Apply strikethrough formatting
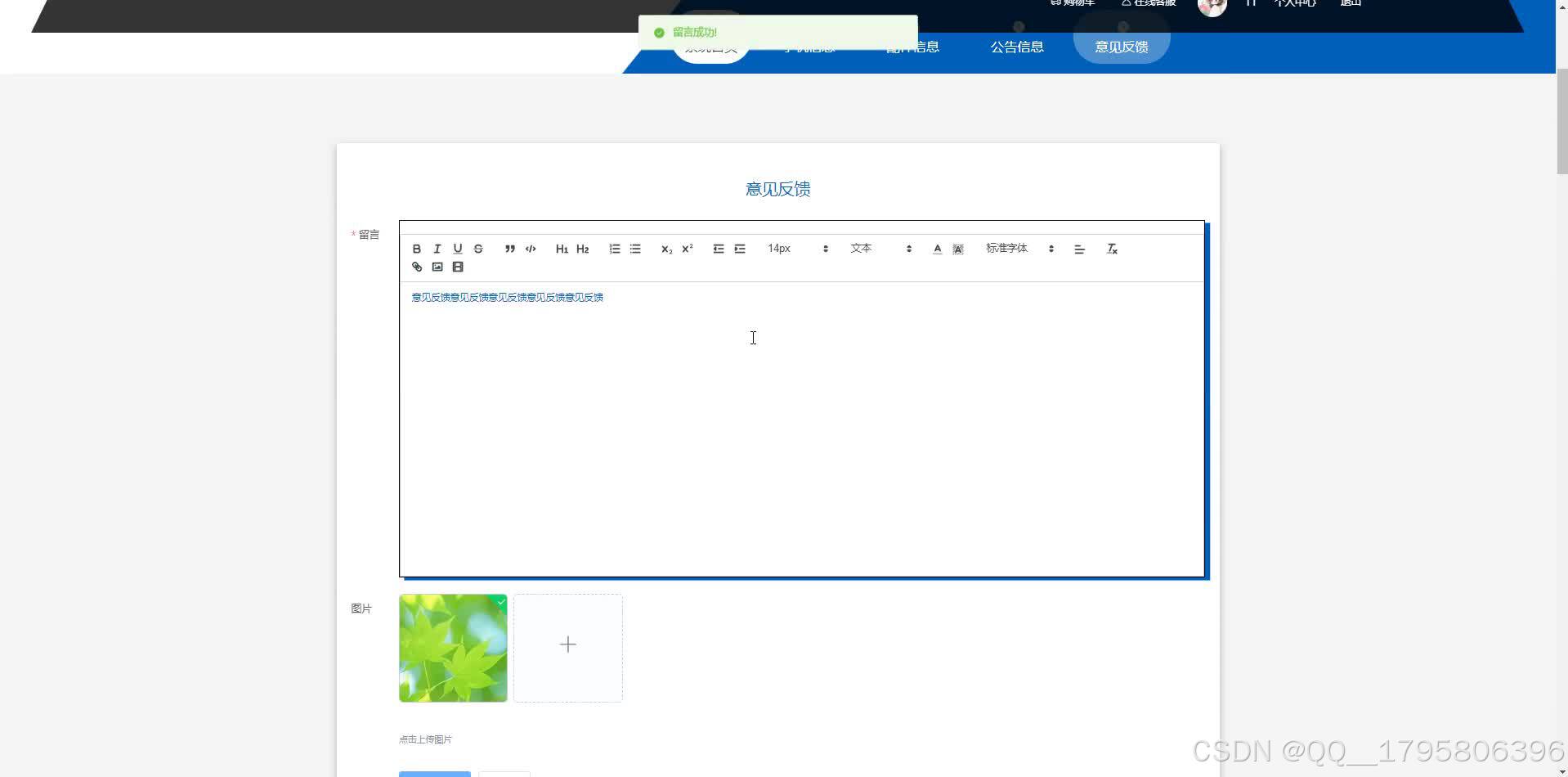The height and width of the screenshot is (777, 1568). point(477,249)
